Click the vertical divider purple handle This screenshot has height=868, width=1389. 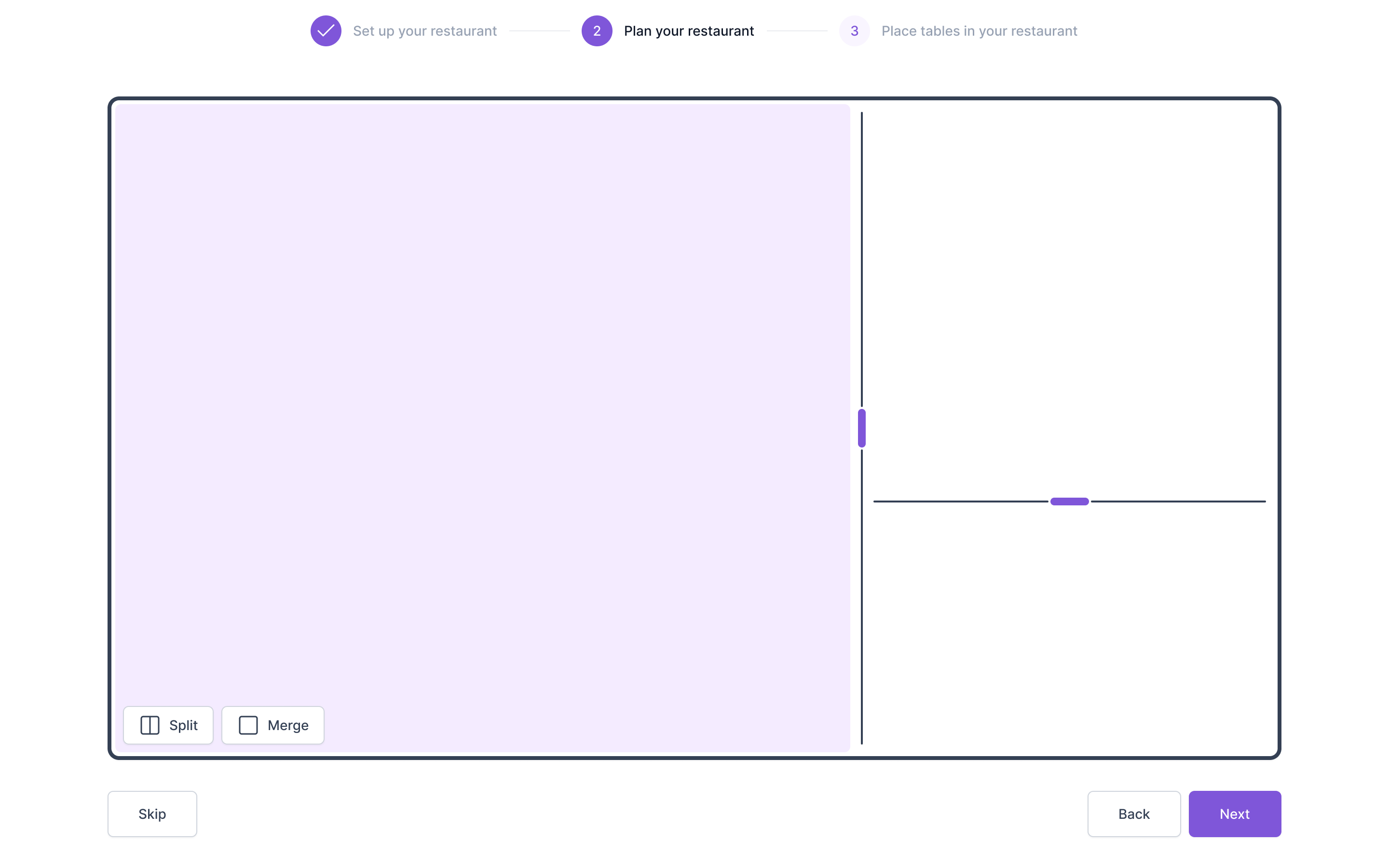click(861, 428)
